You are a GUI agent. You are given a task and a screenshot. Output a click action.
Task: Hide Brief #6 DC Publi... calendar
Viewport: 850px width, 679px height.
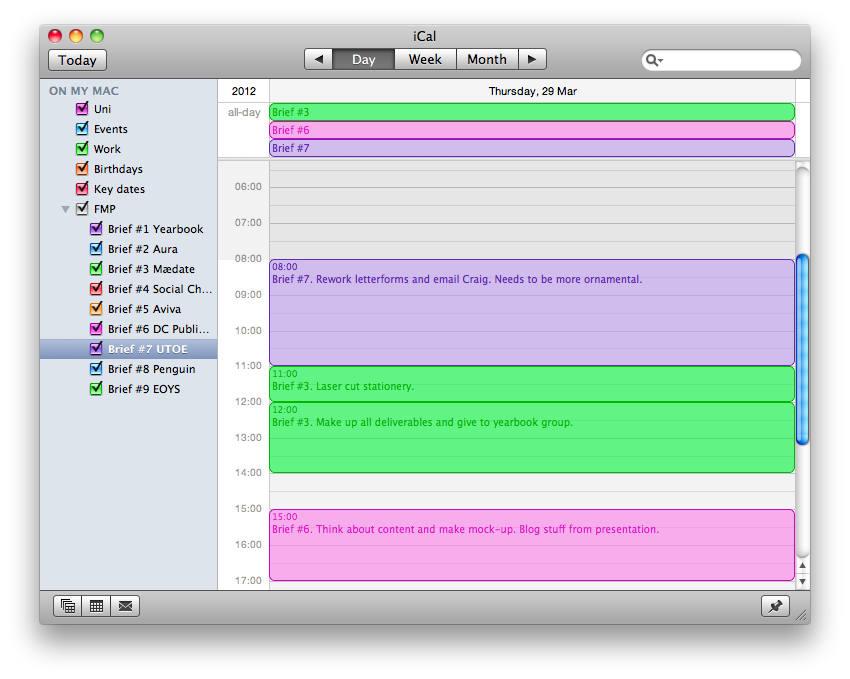pyautogui.click(x=96, y=328)
